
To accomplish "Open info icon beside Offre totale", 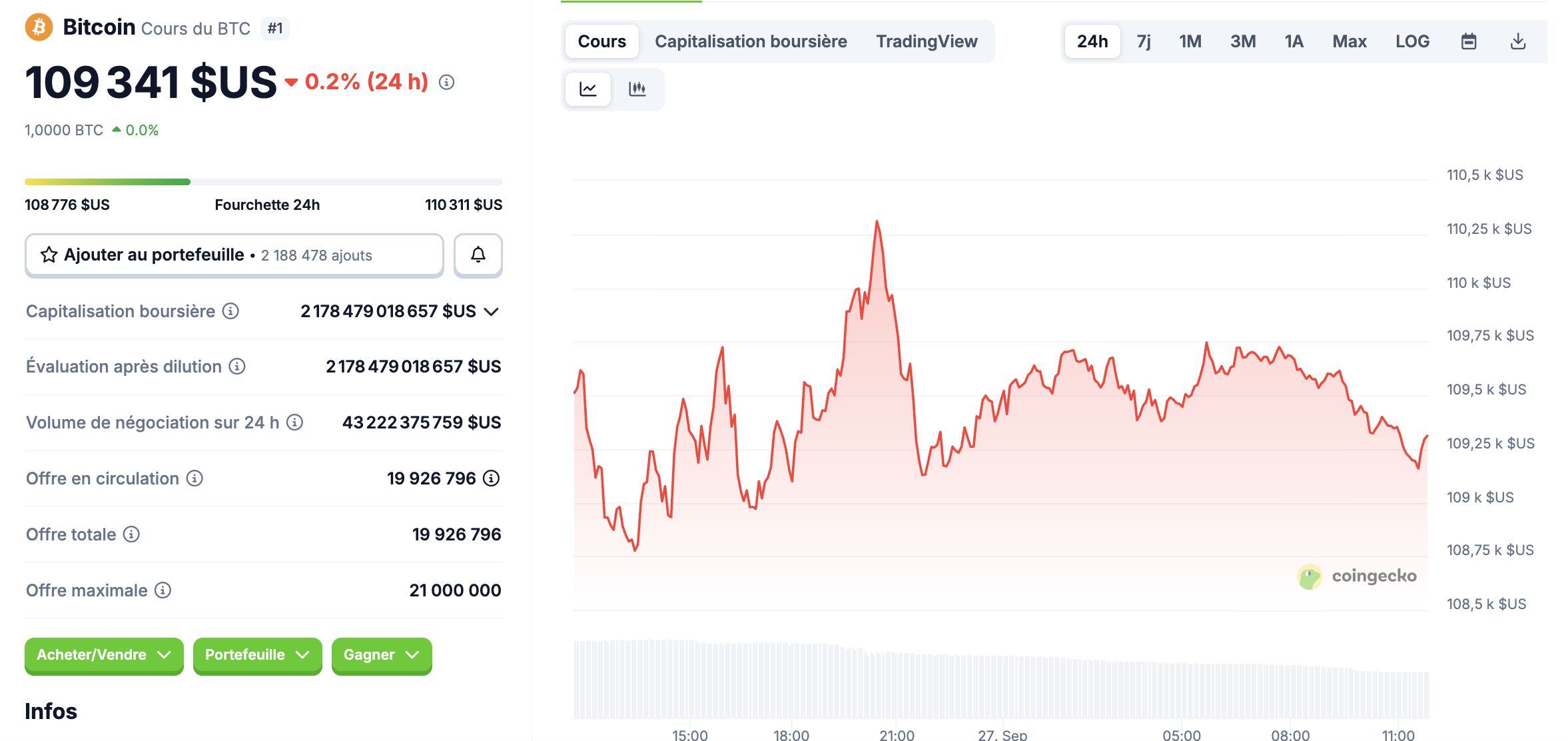I will pyautogui.click(x=132, y=534).
